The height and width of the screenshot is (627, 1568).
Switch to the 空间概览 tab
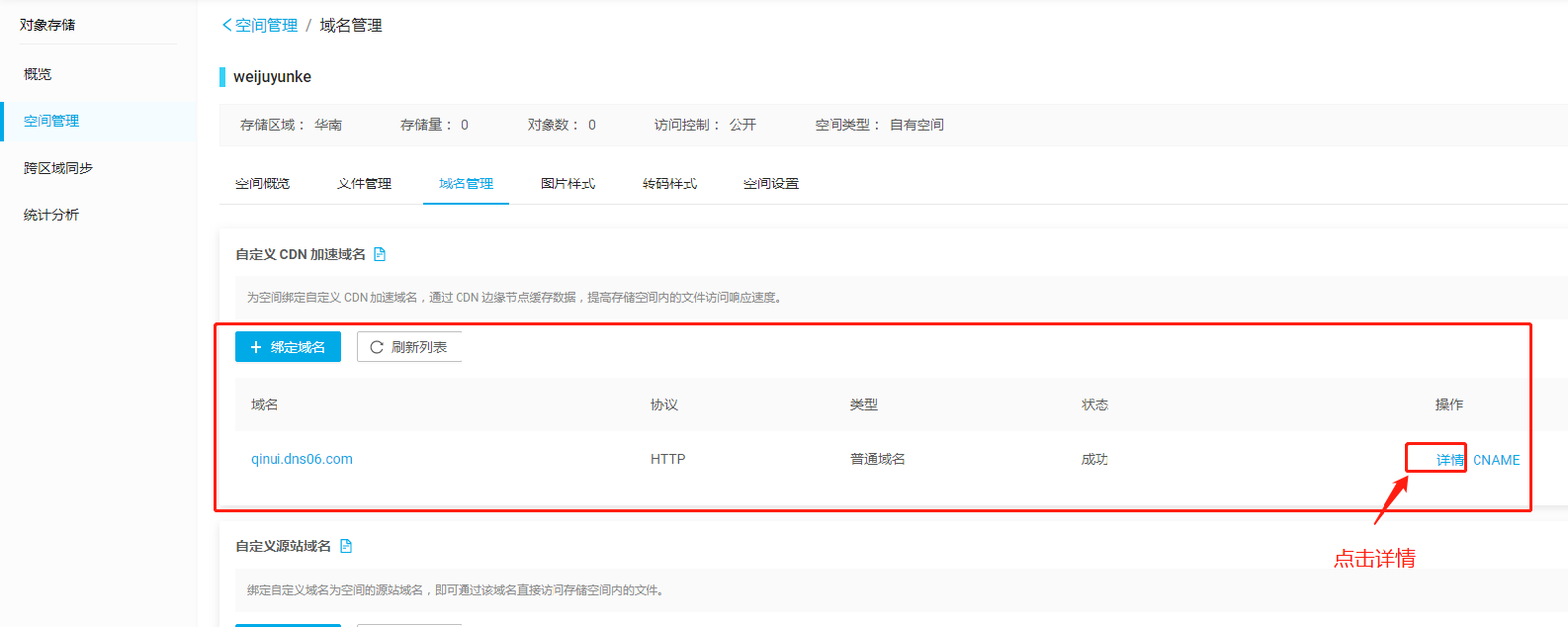click(263, 184)
